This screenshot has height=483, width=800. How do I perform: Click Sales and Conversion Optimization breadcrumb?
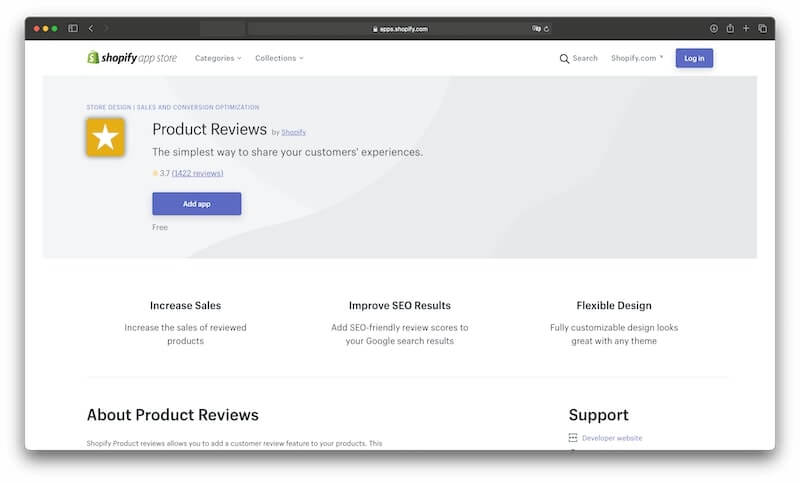pos(198,107)
